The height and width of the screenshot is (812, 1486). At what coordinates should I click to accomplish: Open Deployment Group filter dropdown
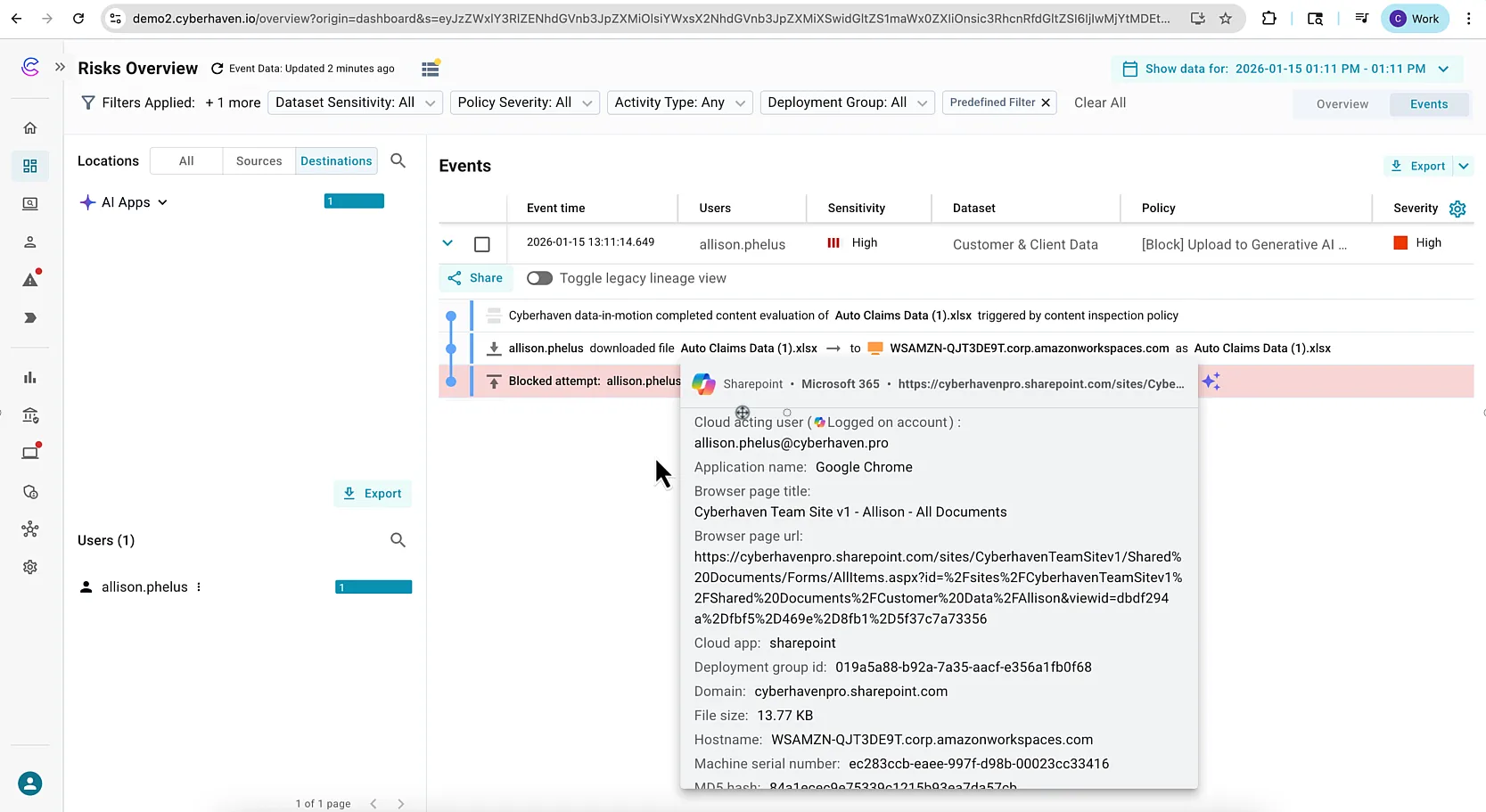[848, 103]
